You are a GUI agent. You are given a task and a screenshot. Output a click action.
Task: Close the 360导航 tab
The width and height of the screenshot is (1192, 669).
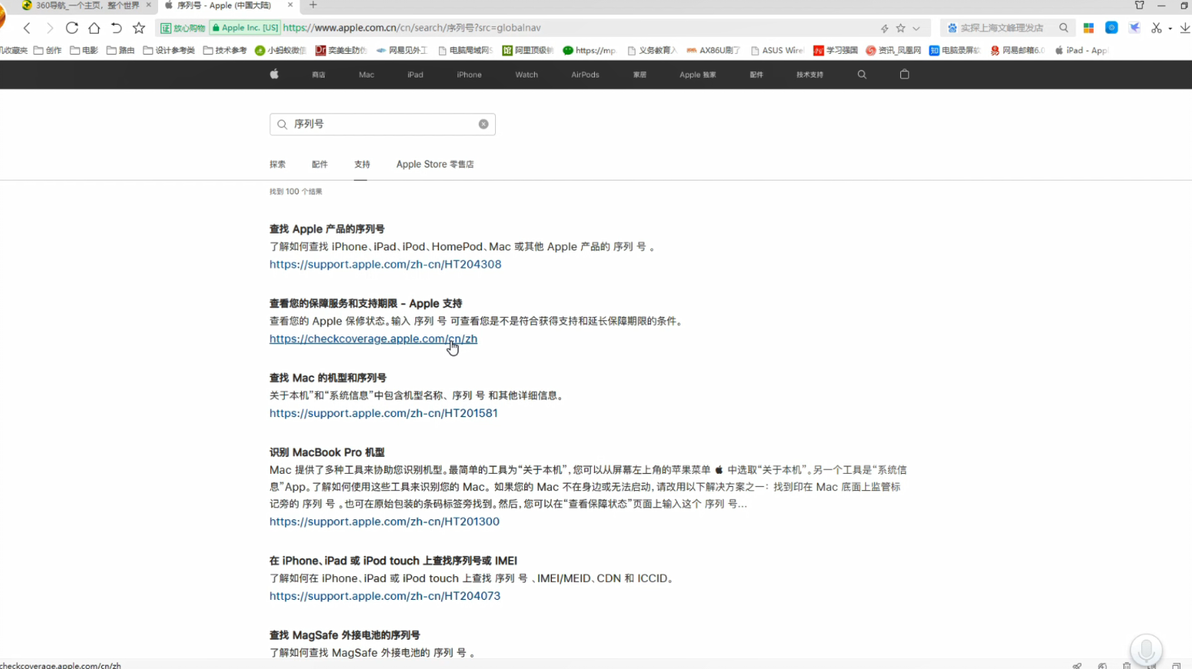pyautogui.click(x=148, y=5)
